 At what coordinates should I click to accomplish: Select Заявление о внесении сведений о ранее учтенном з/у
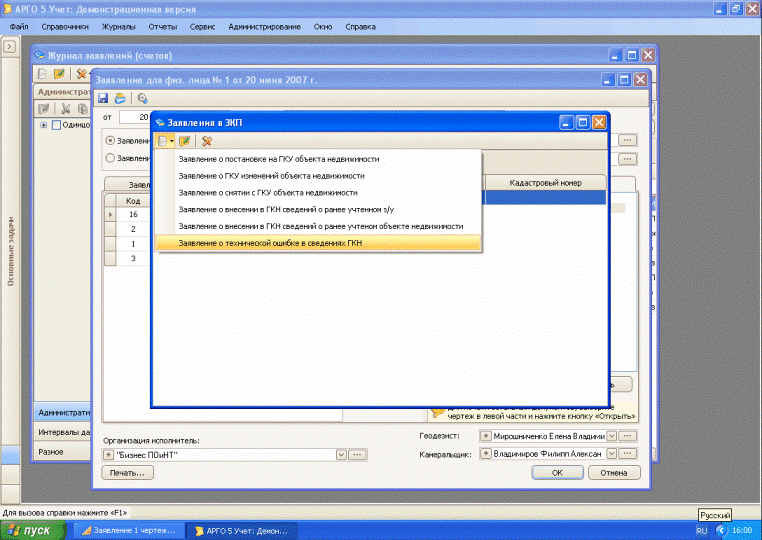click(x=318, y=209)
